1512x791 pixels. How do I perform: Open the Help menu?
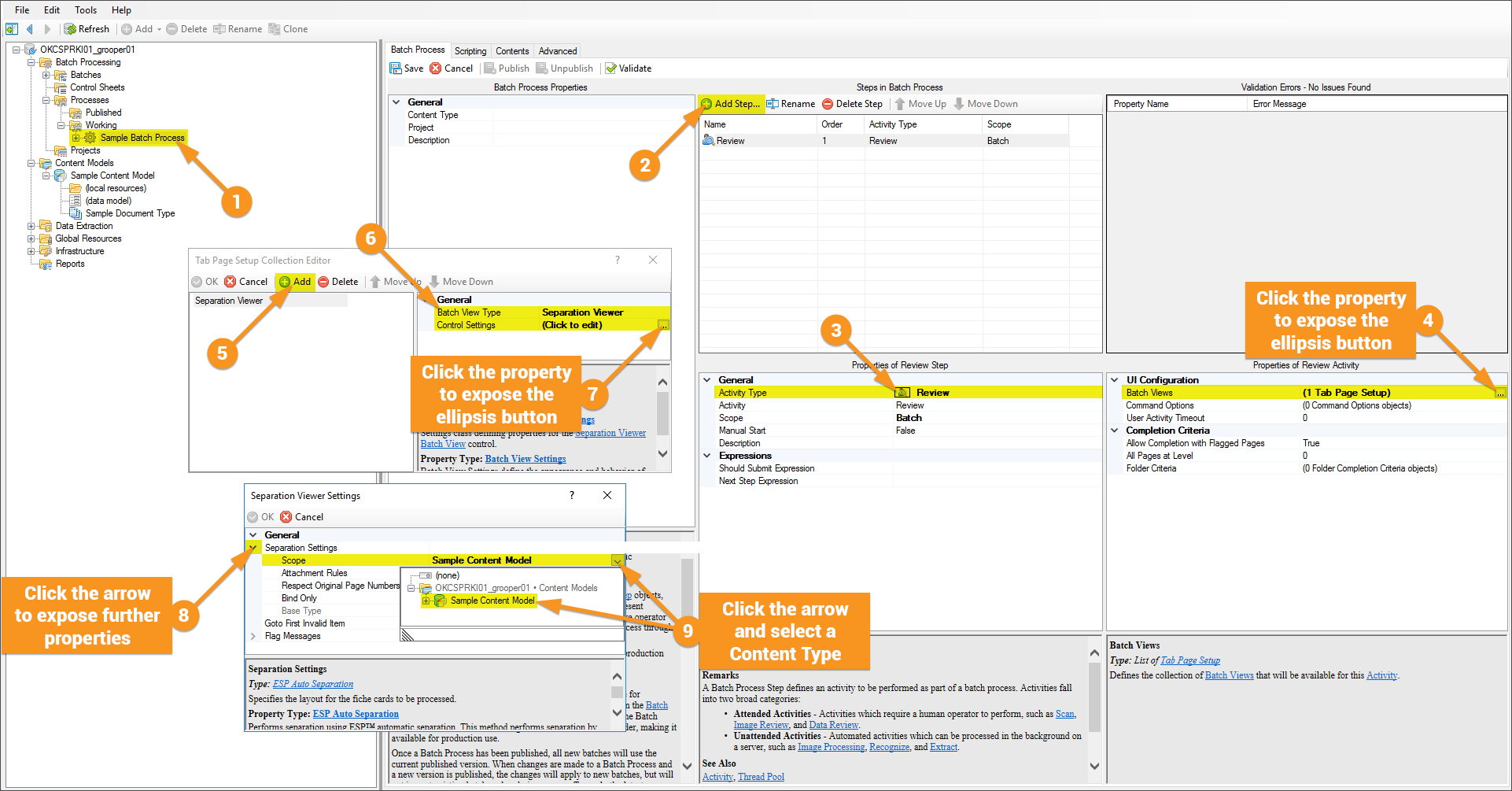pyautogui.click(x=121, y=10)
